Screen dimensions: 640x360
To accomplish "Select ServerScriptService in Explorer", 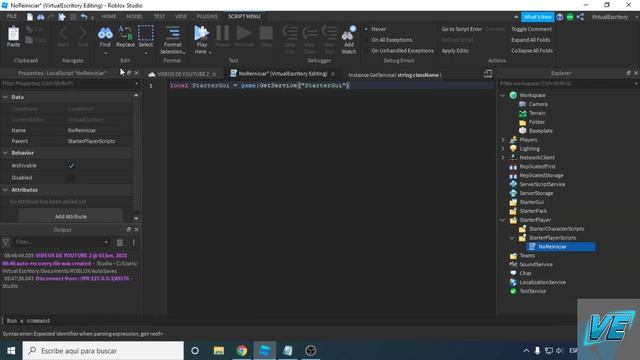I will point(542,184).
